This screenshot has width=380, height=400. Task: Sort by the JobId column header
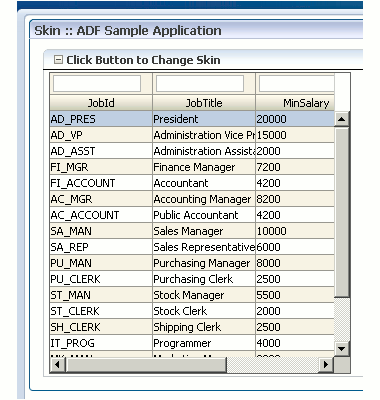101,103
